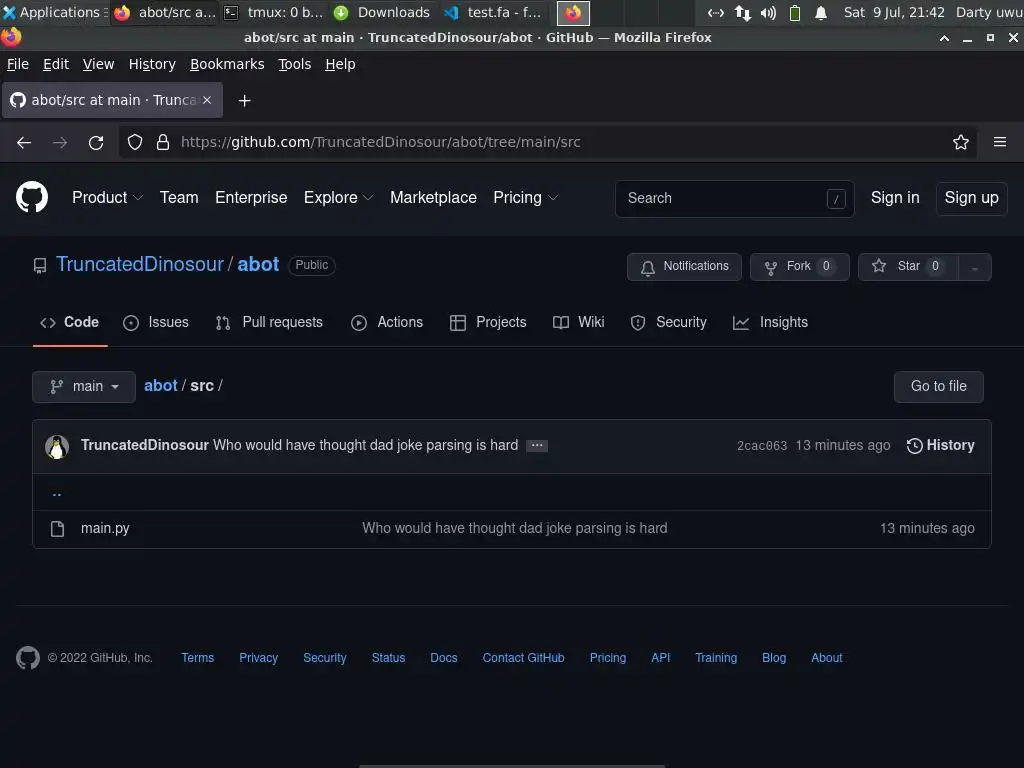1024x768 pixels.
Task: Click the notification bell in system tray
Action: click(x=821, y=12)
